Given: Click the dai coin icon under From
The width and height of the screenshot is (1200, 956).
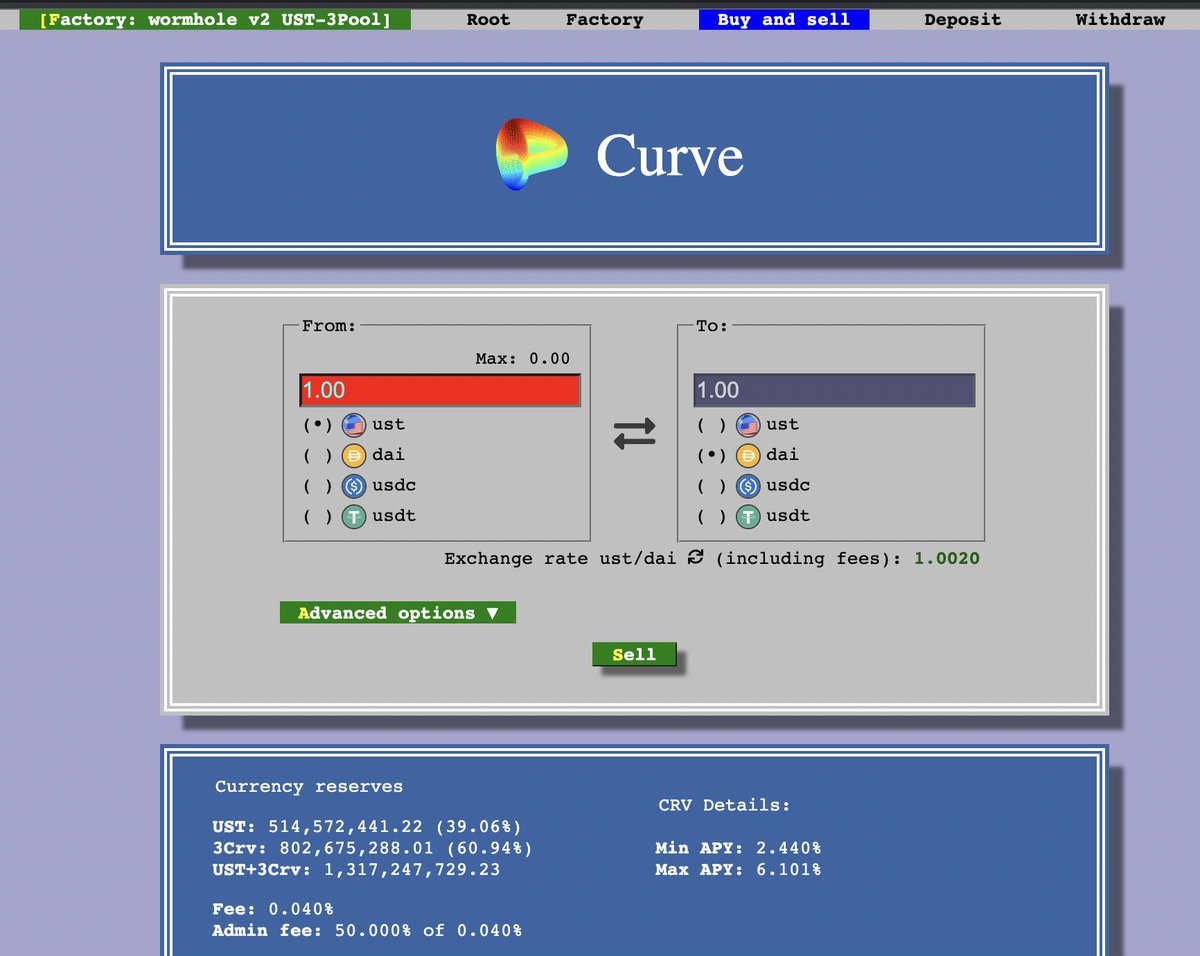Looking at the screenshot, I should click(354, 455).
